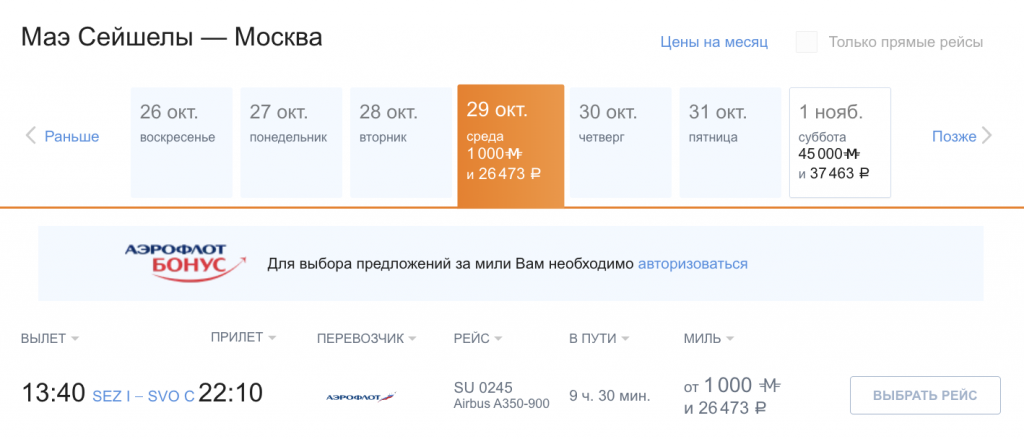Sort flights by МИЛЬ column
The height and width of the screenshot is (439, 1024).
708,338
